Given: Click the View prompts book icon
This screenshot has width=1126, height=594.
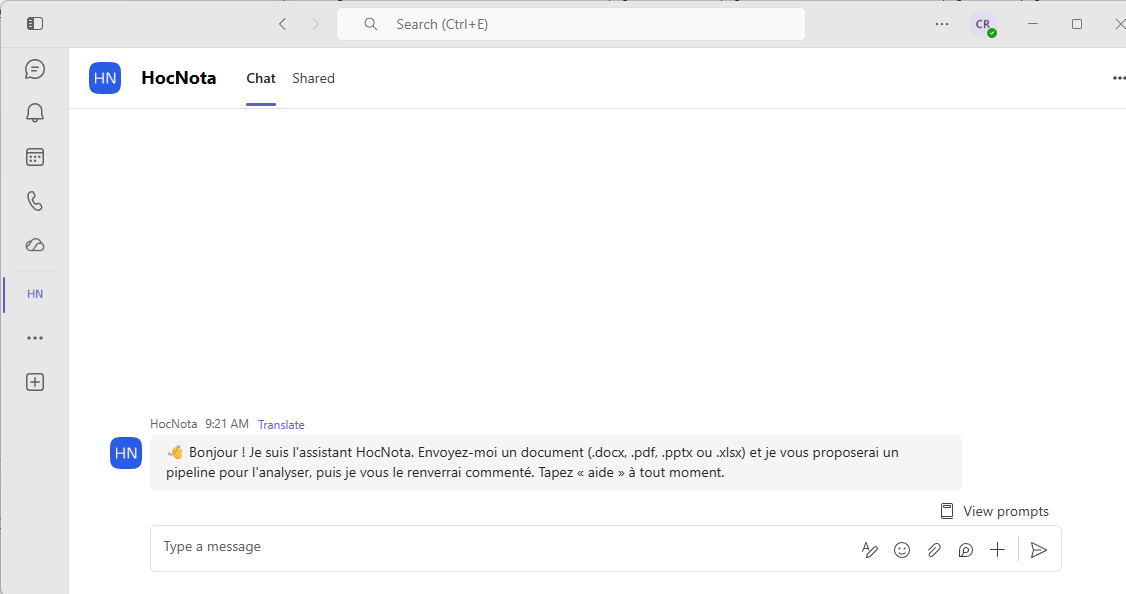Looking at the screenshot, I should [947, 511].
